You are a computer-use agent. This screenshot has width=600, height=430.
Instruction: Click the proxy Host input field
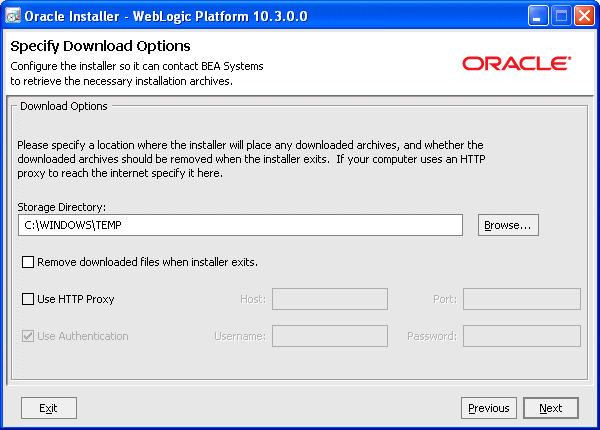[330, 299]
